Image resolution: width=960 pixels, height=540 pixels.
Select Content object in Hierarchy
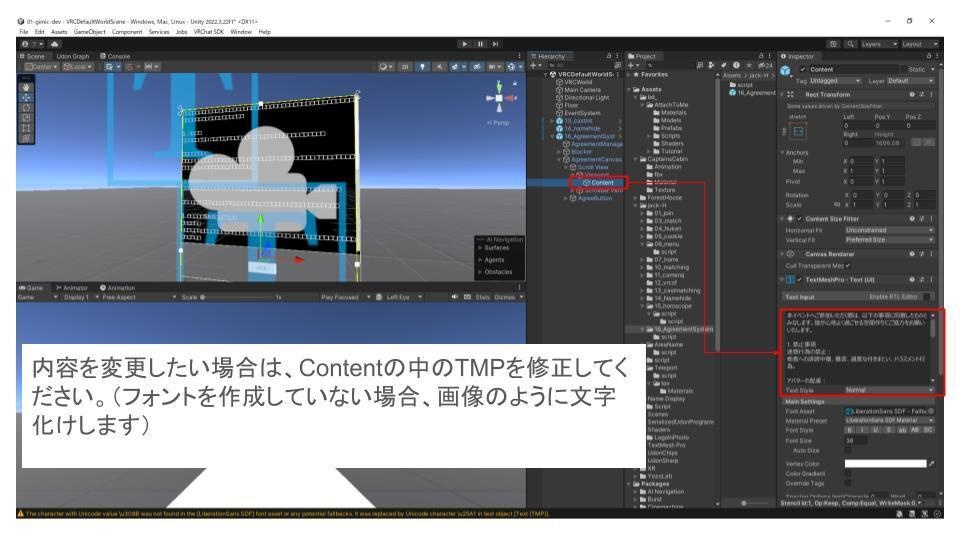coord(598,182)
